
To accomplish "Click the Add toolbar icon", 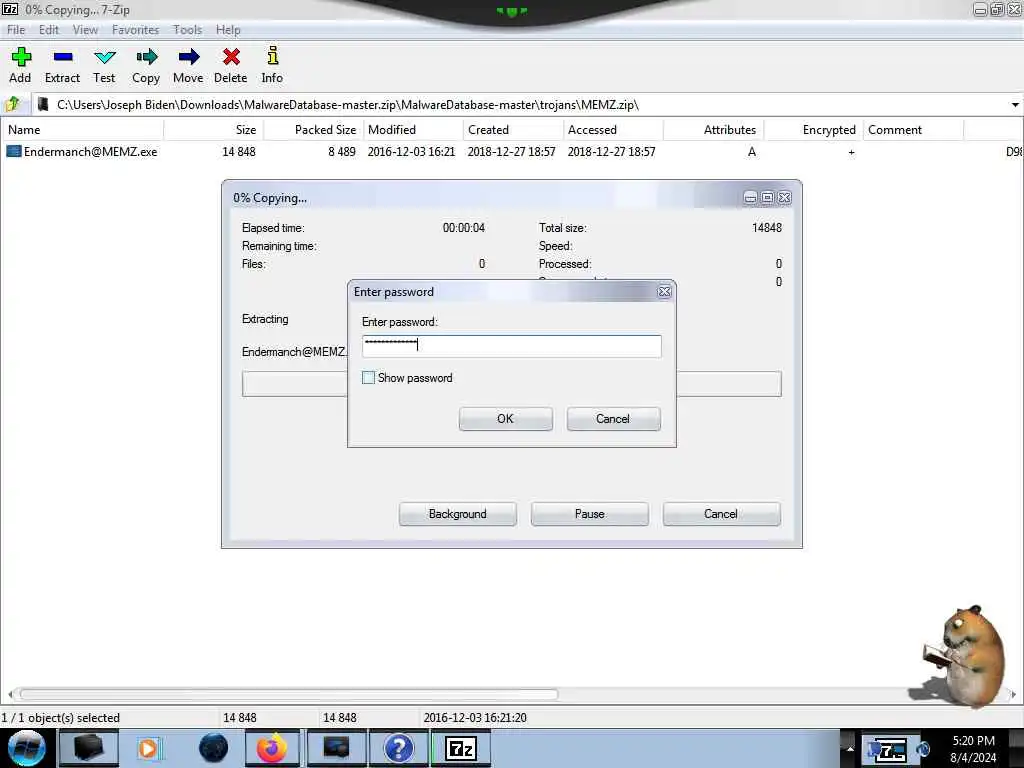I will tap(21, 57).
